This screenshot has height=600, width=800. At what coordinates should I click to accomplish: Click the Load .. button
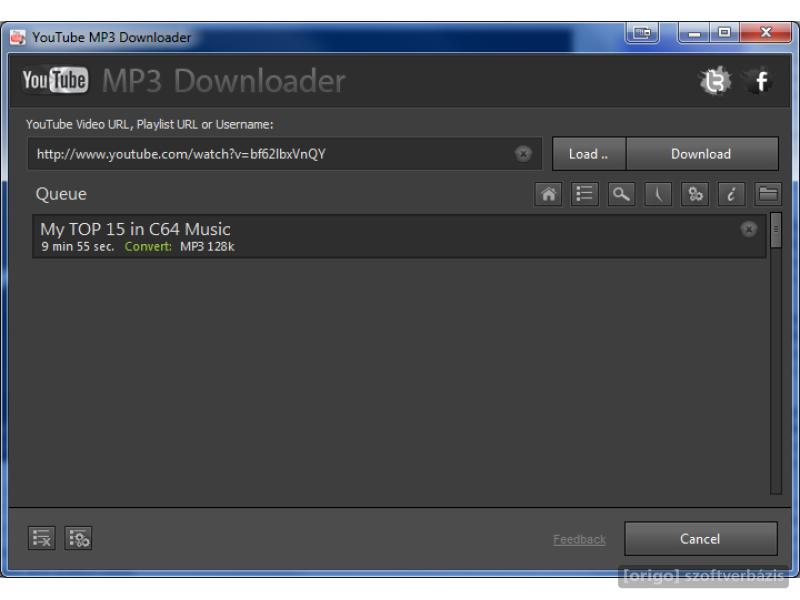pos(589,154)
